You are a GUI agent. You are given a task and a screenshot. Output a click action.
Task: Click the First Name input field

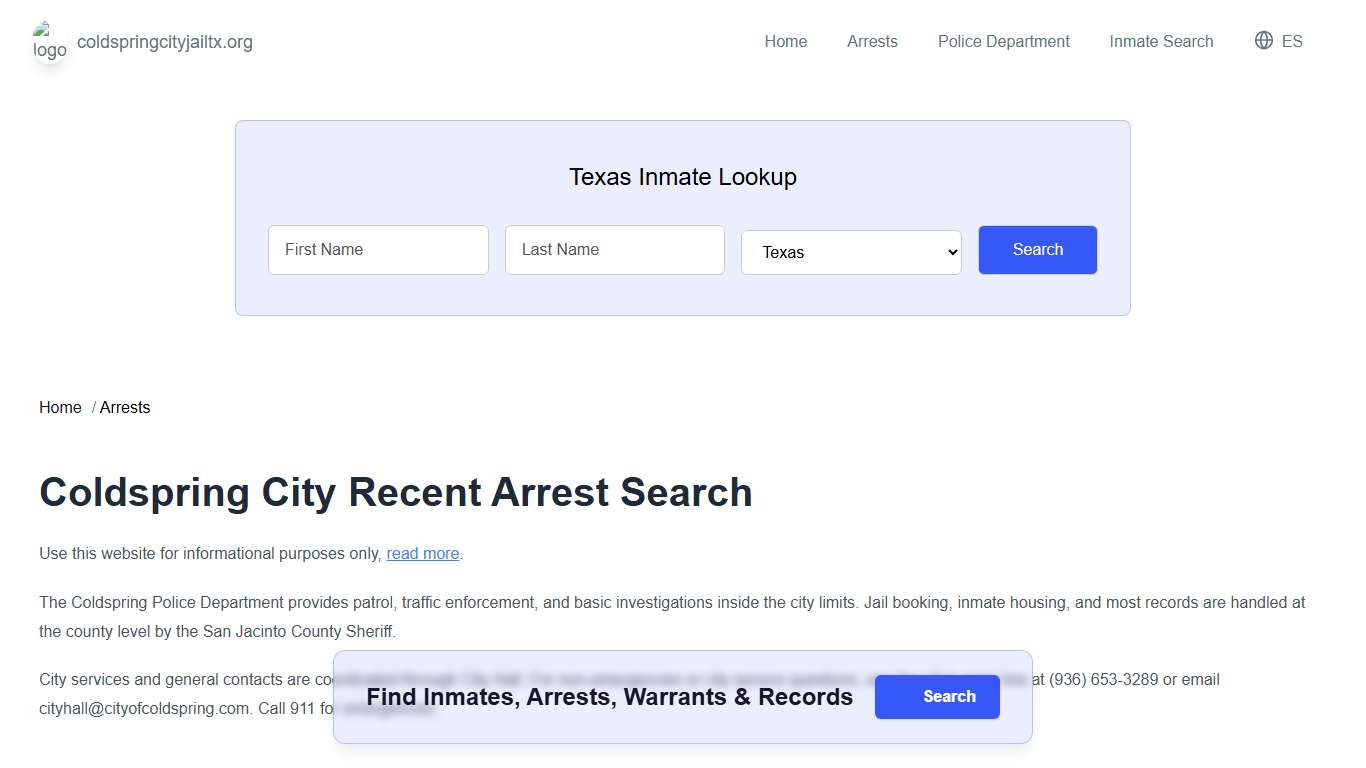(x=378, y=250)
